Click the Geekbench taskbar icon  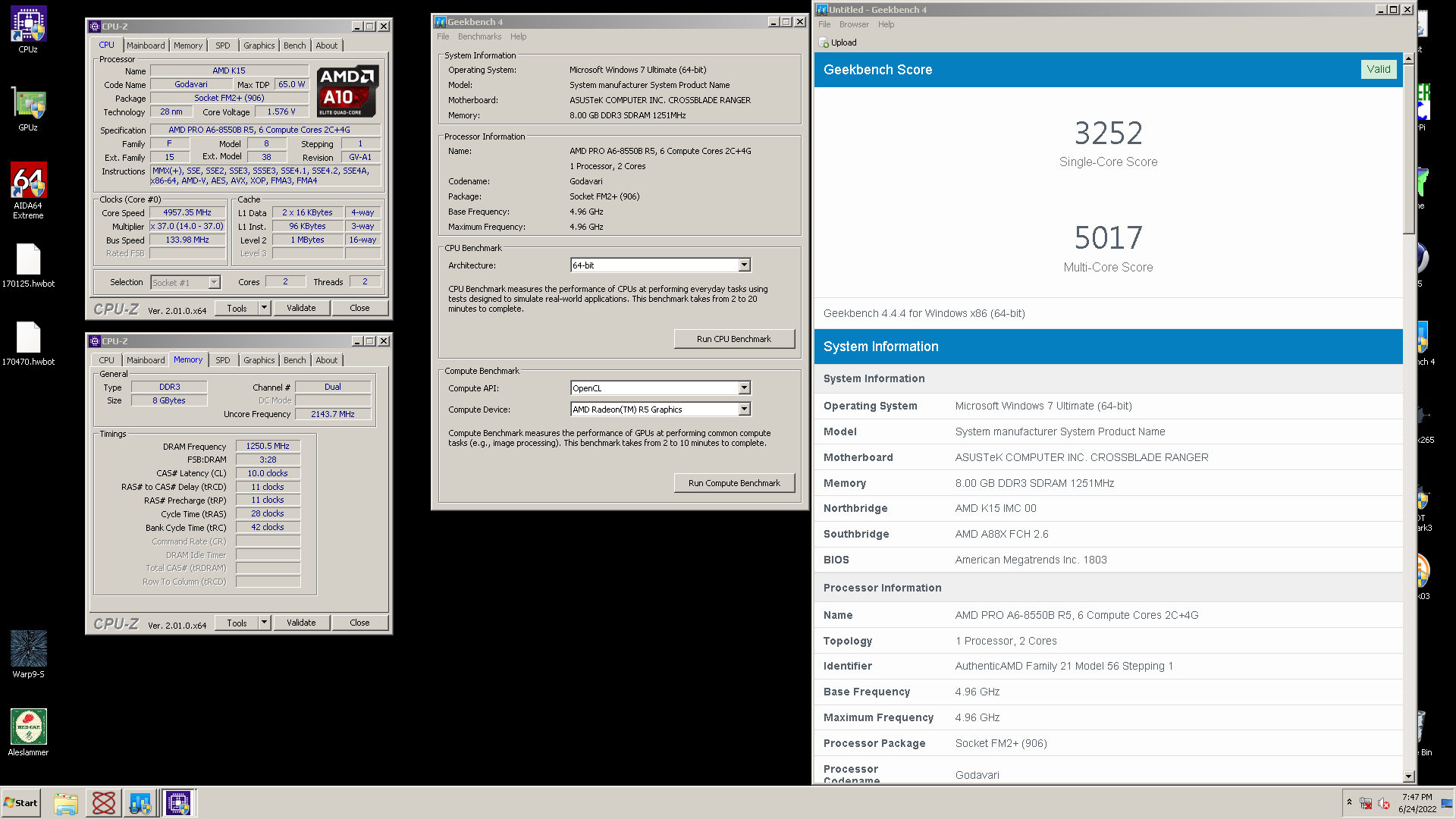point(140,803)
